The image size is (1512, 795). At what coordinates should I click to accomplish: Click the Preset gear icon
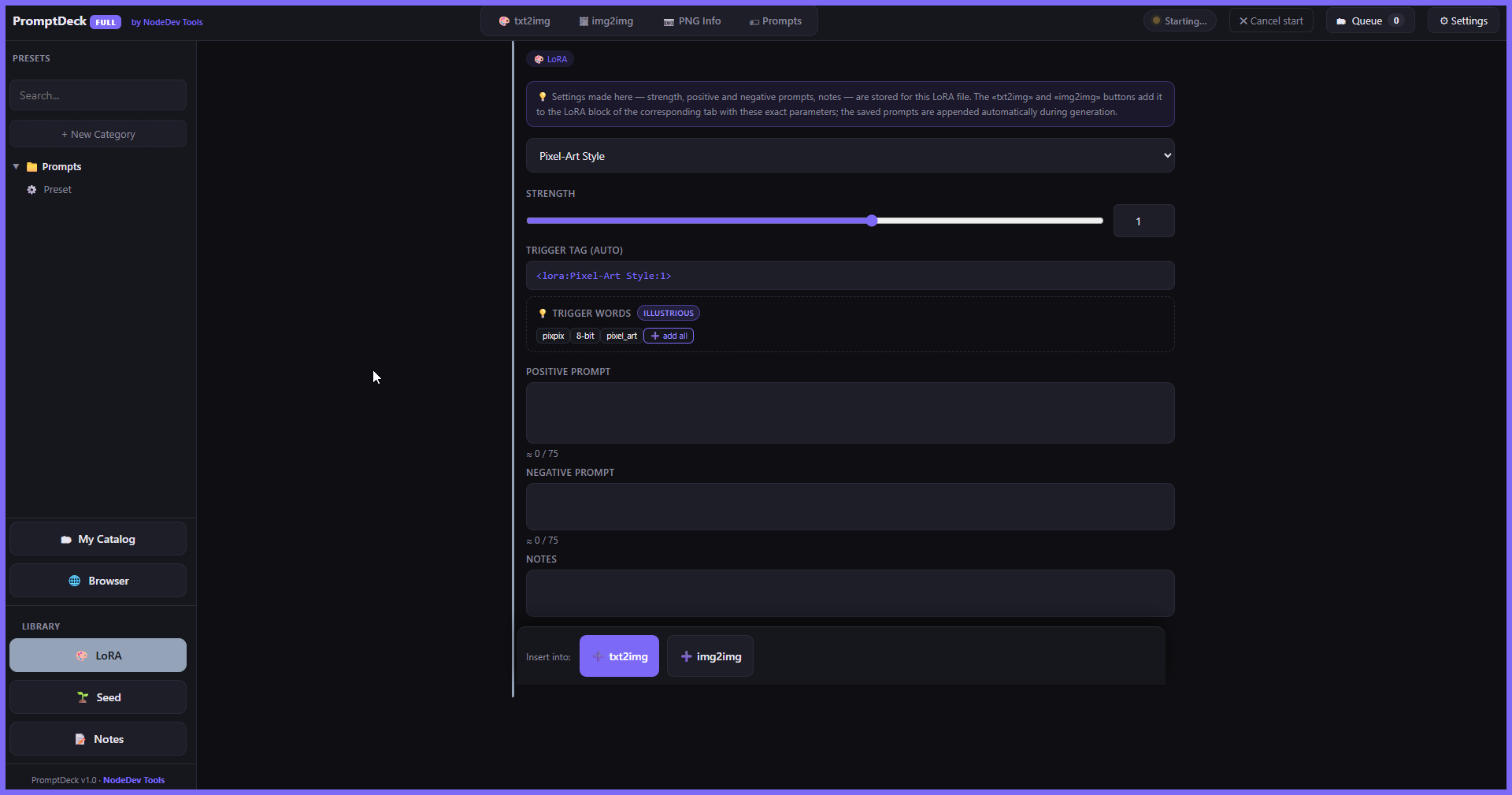click(x=31, y=190)
